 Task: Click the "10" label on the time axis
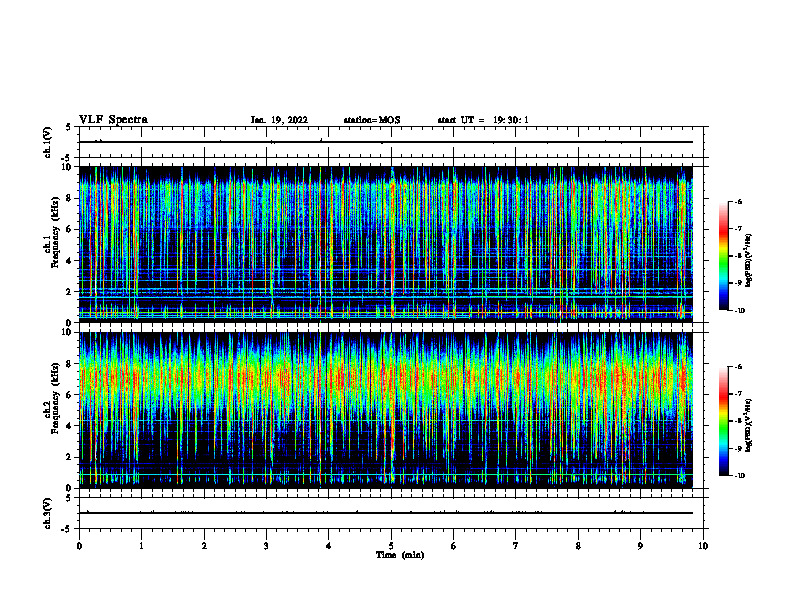pos(703,546)
